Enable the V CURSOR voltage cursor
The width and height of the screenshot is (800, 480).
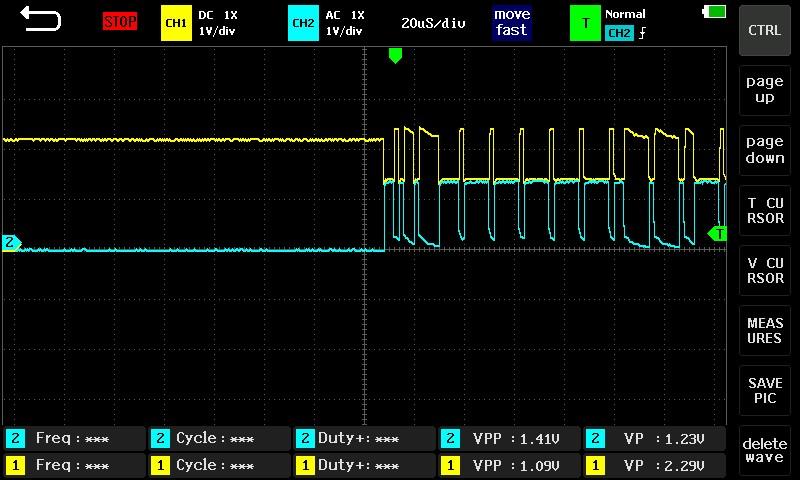764,270
